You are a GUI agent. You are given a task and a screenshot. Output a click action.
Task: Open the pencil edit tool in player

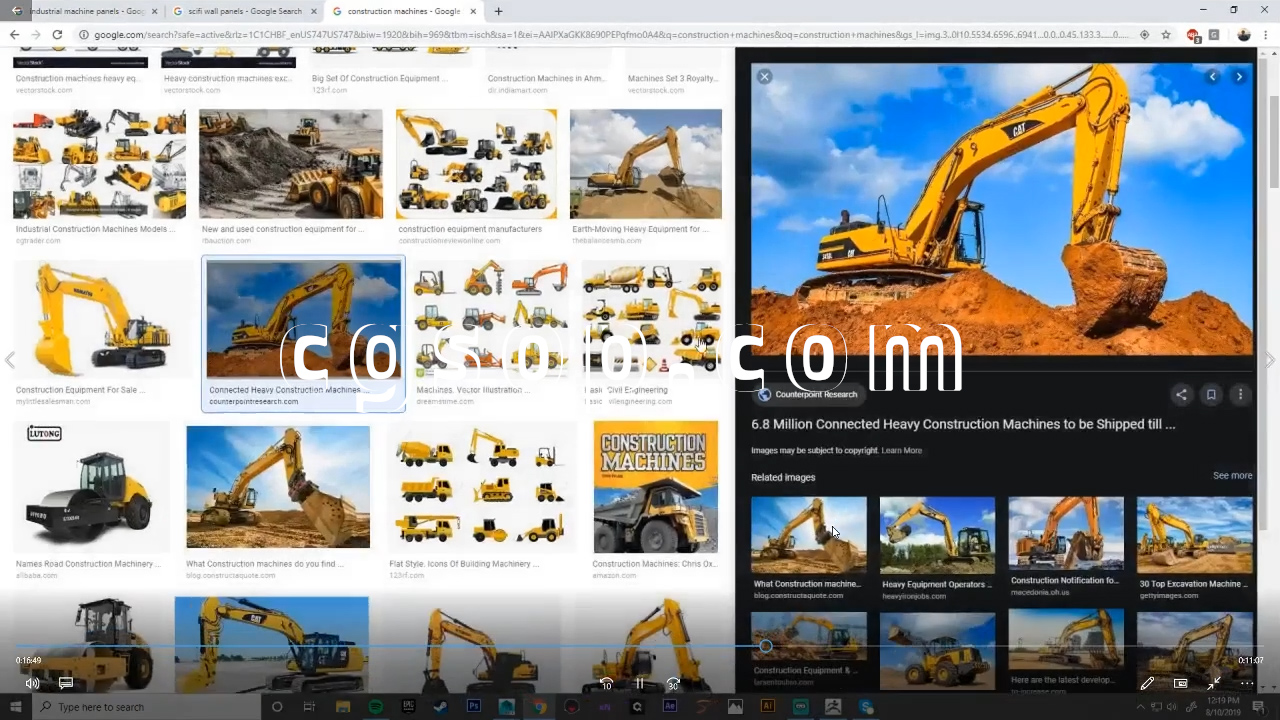1147,683
